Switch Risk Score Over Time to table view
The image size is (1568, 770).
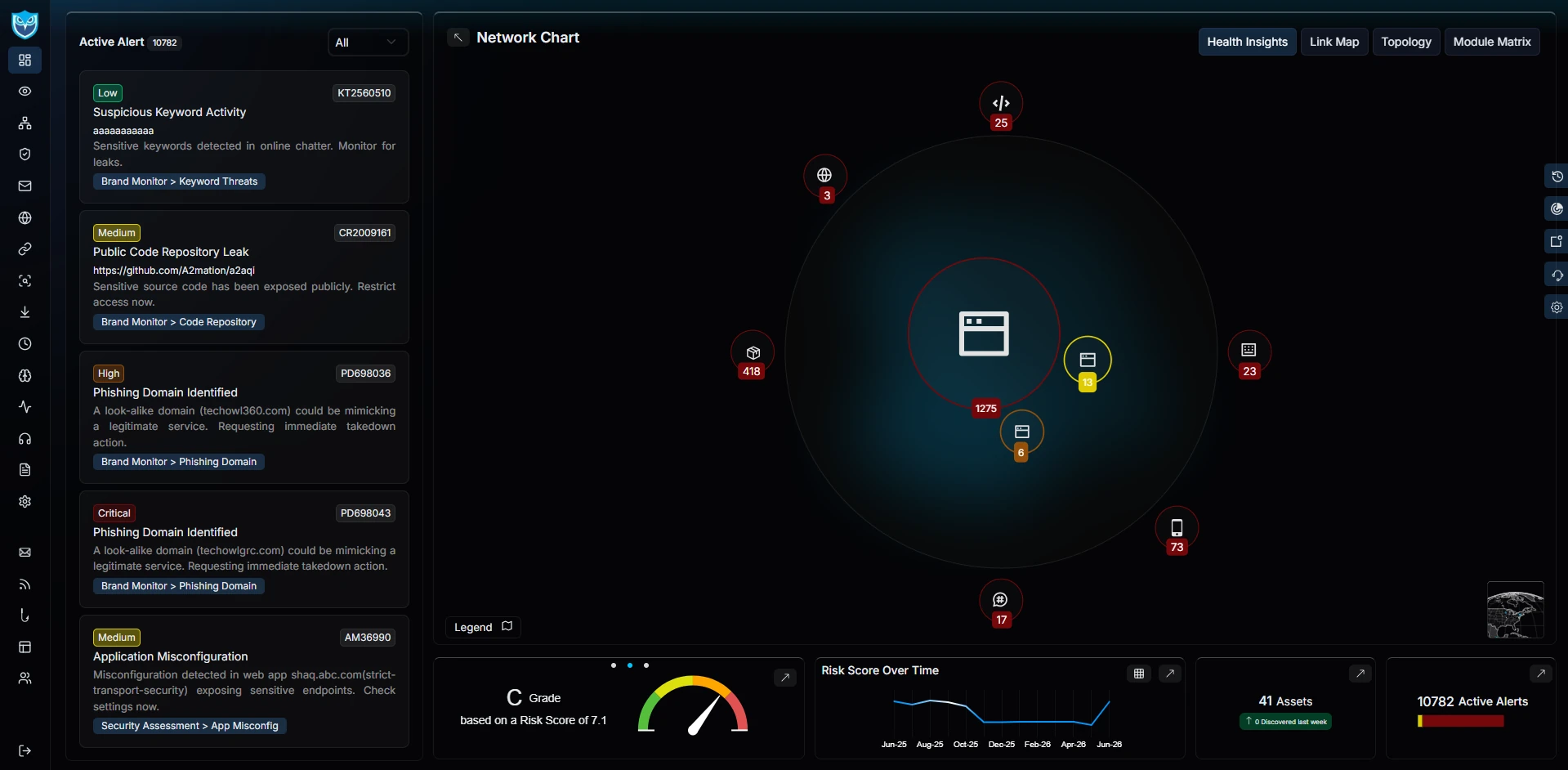(x=1139, y=674)
